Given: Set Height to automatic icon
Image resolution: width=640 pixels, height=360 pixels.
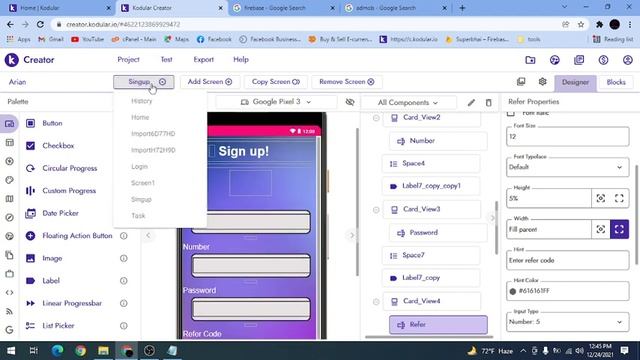Looking at the screenshot, I should [x=600, y=198].
